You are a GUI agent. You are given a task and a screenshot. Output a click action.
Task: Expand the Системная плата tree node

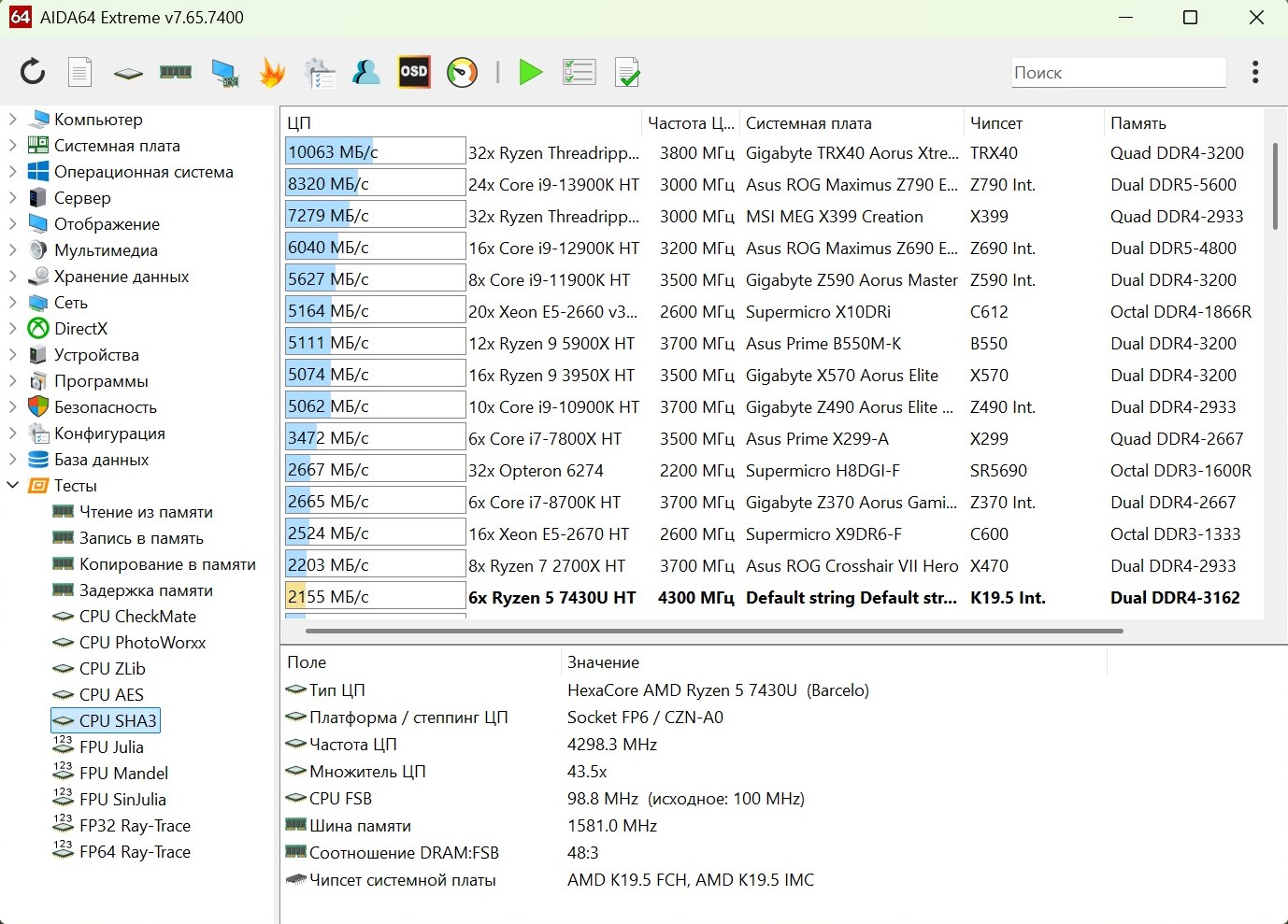point(13,146)
